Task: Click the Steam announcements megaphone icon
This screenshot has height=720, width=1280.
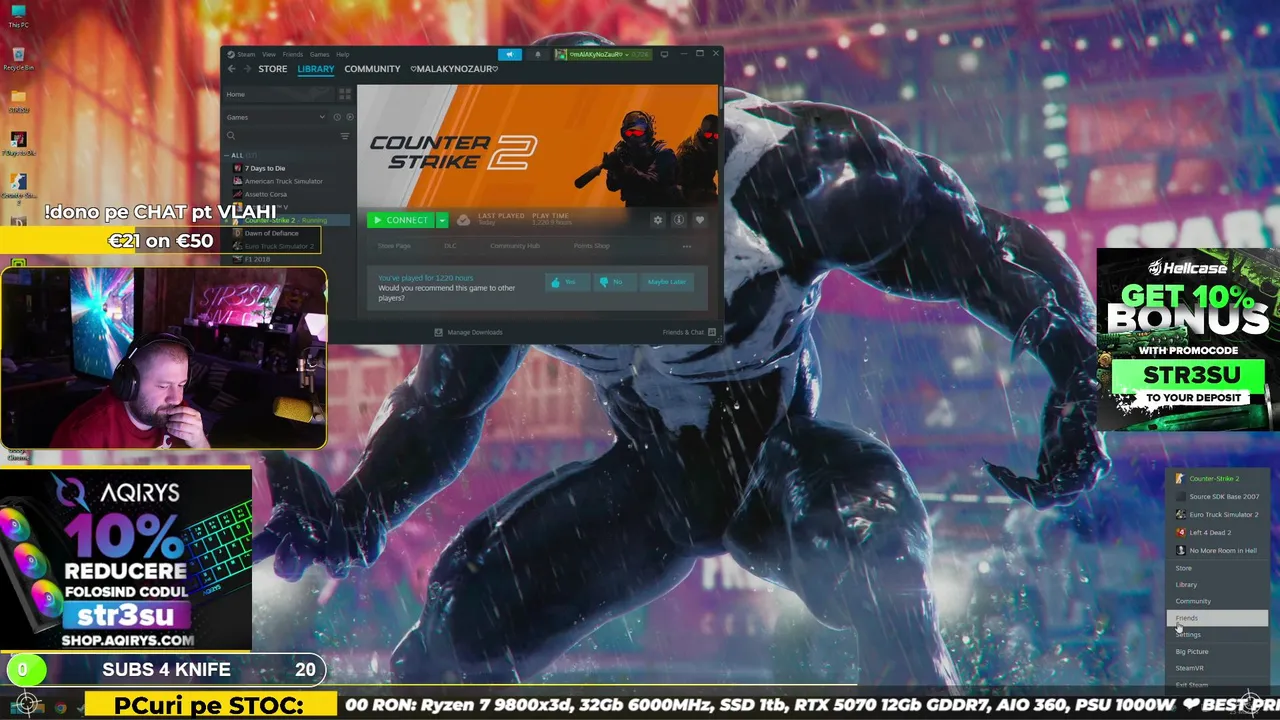Action: point(510,54)
